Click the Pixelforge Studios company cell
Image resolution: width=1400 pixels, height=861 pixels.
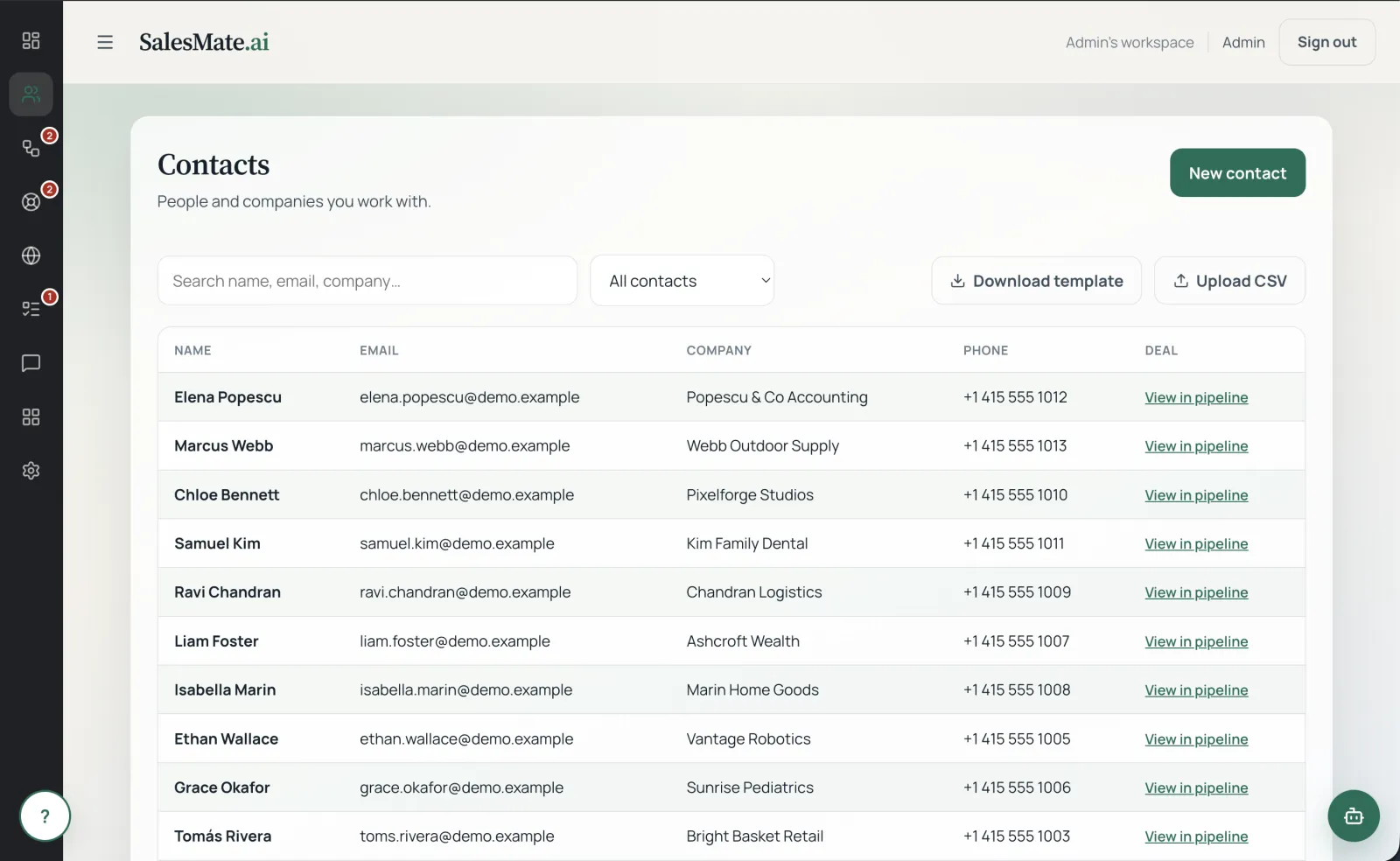(750, 494)
